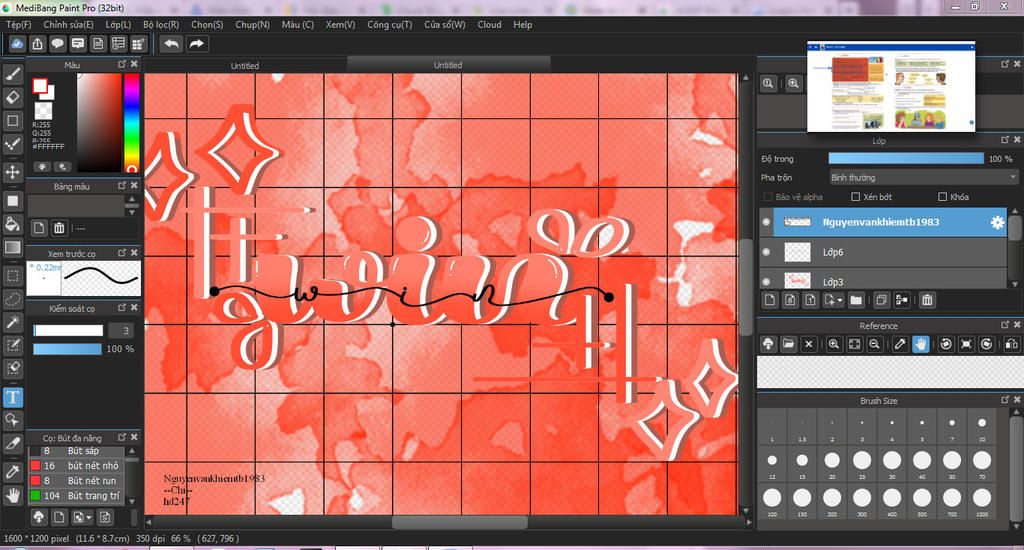Hide the Nguyenvankhiemtb1983 layer
1024x550 pixels.
tap(766, 222)
